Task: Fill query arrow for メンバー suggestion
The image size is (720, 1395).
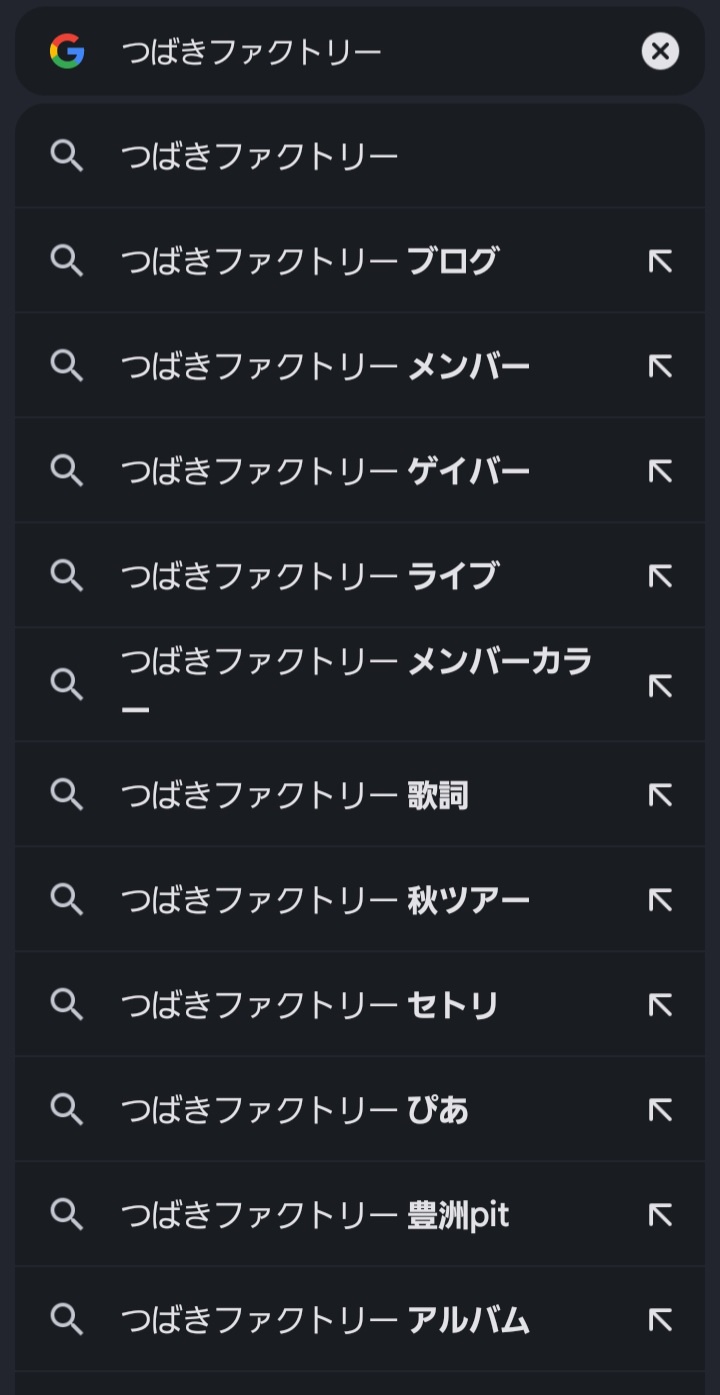Action: (x=660, y=366)
